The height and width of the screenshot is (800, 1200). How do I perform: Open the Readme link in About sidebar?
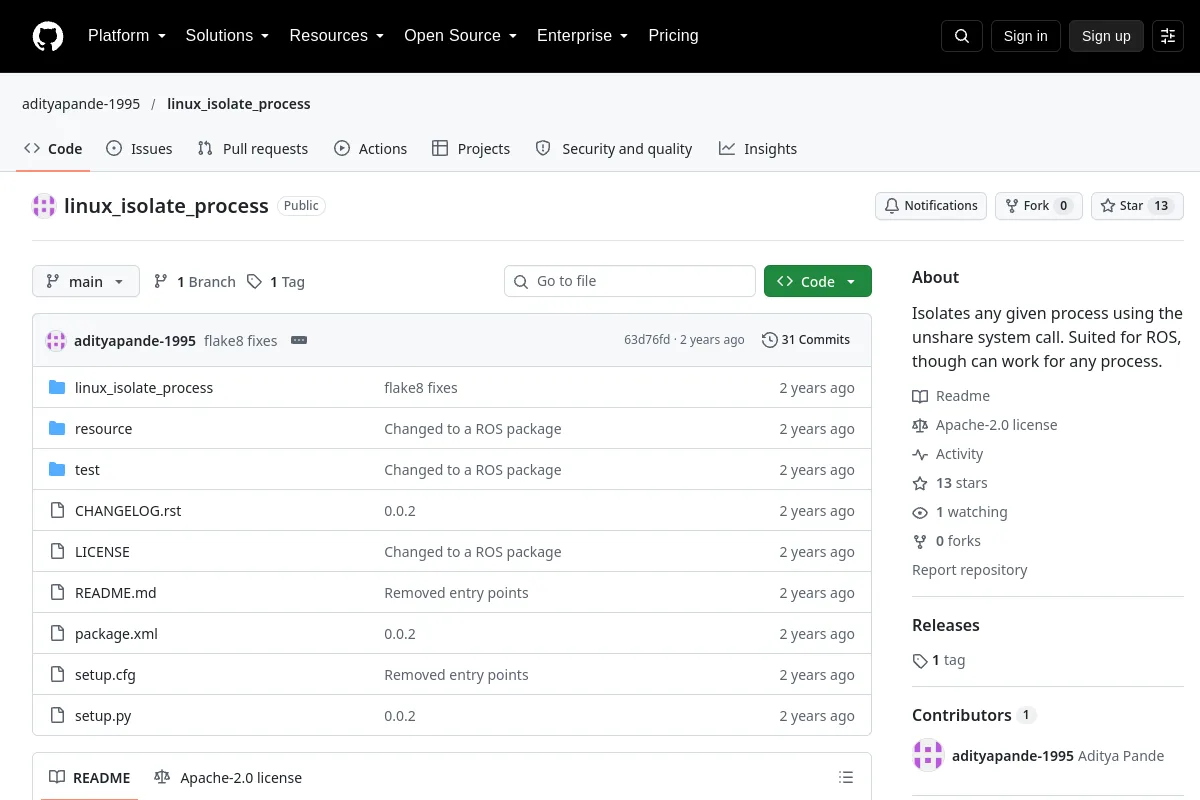pos(951,396)
